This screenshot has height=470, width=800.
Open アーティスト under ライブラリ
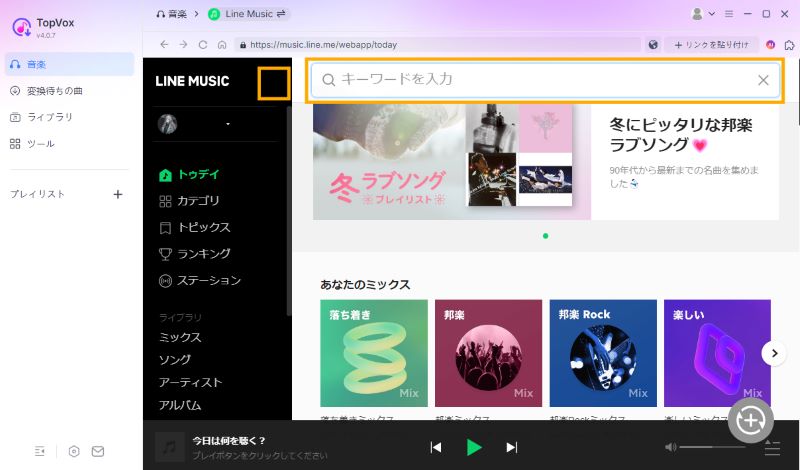pyautogui.click(x=190, y=382)
